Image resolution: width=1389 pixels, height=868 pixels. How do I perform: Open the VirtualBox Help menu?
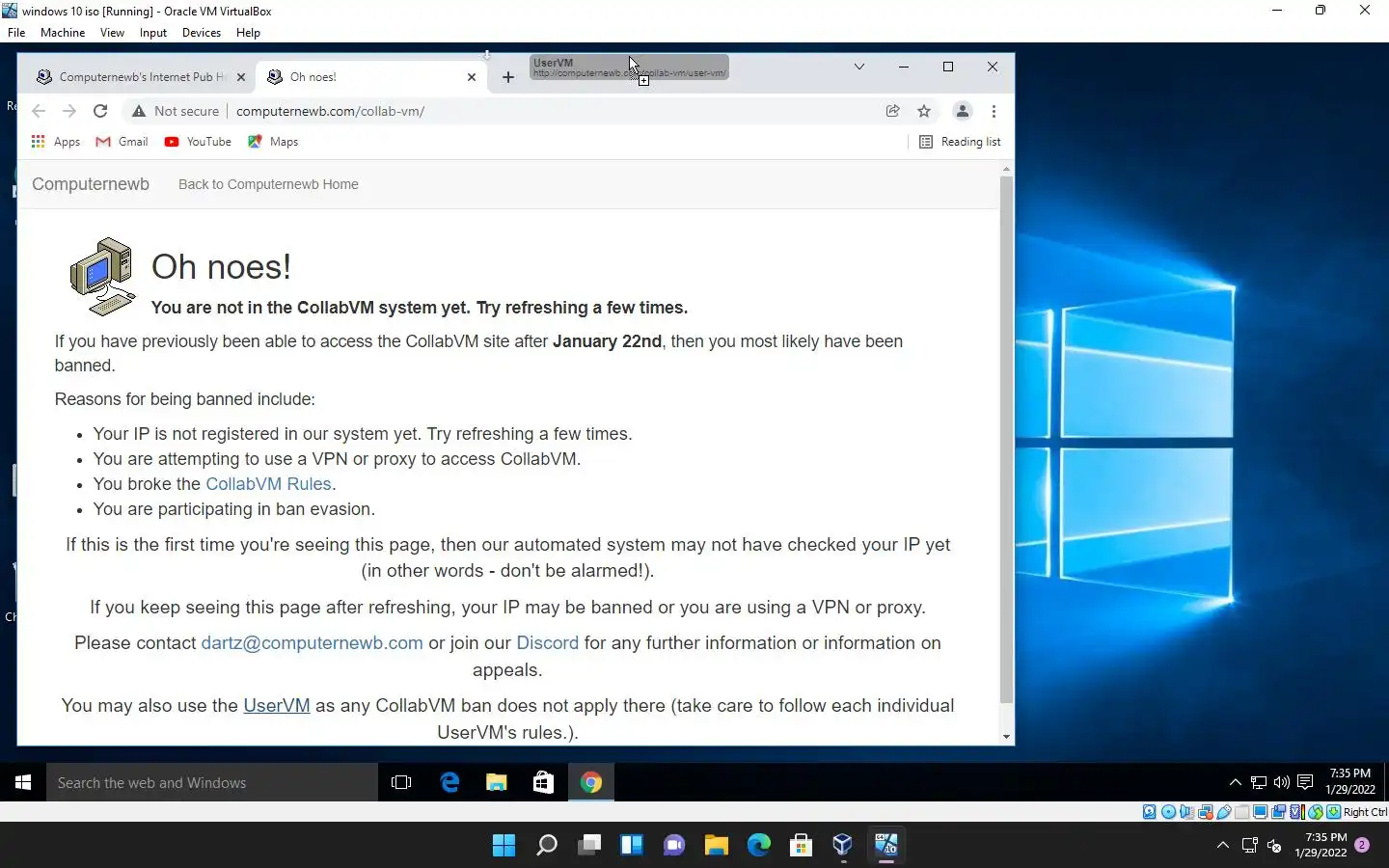[x=248, y=32]
